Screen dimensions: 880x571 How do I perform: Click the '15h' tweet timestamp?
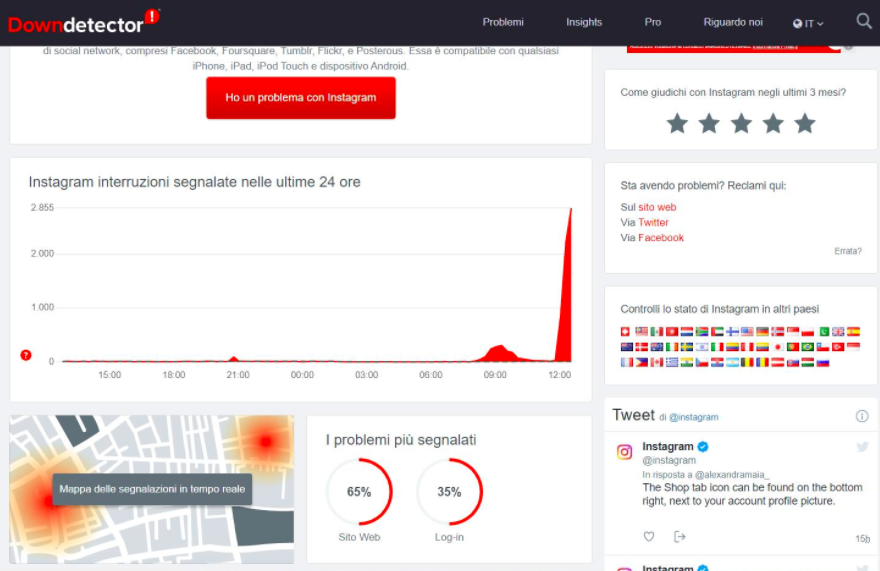pyautogui.click(x=863, y=539)
